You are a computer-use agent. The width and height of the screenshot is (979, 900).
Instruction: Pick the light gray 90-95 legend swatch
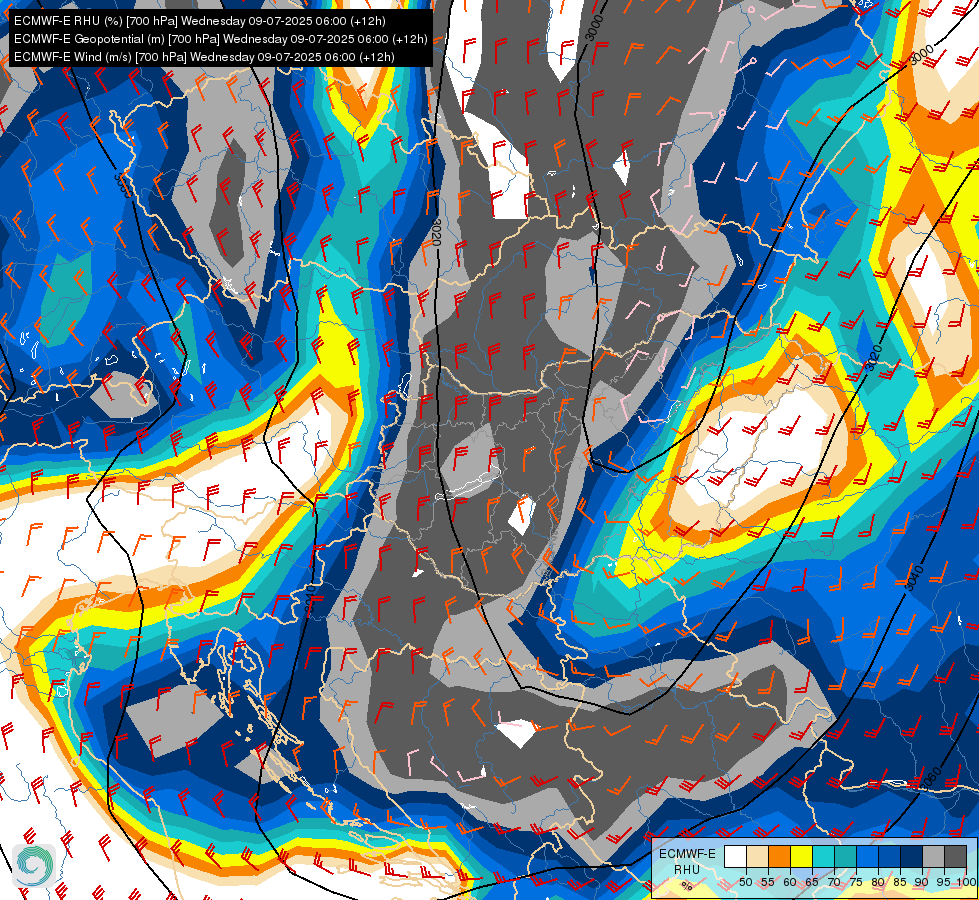(933, 856)
